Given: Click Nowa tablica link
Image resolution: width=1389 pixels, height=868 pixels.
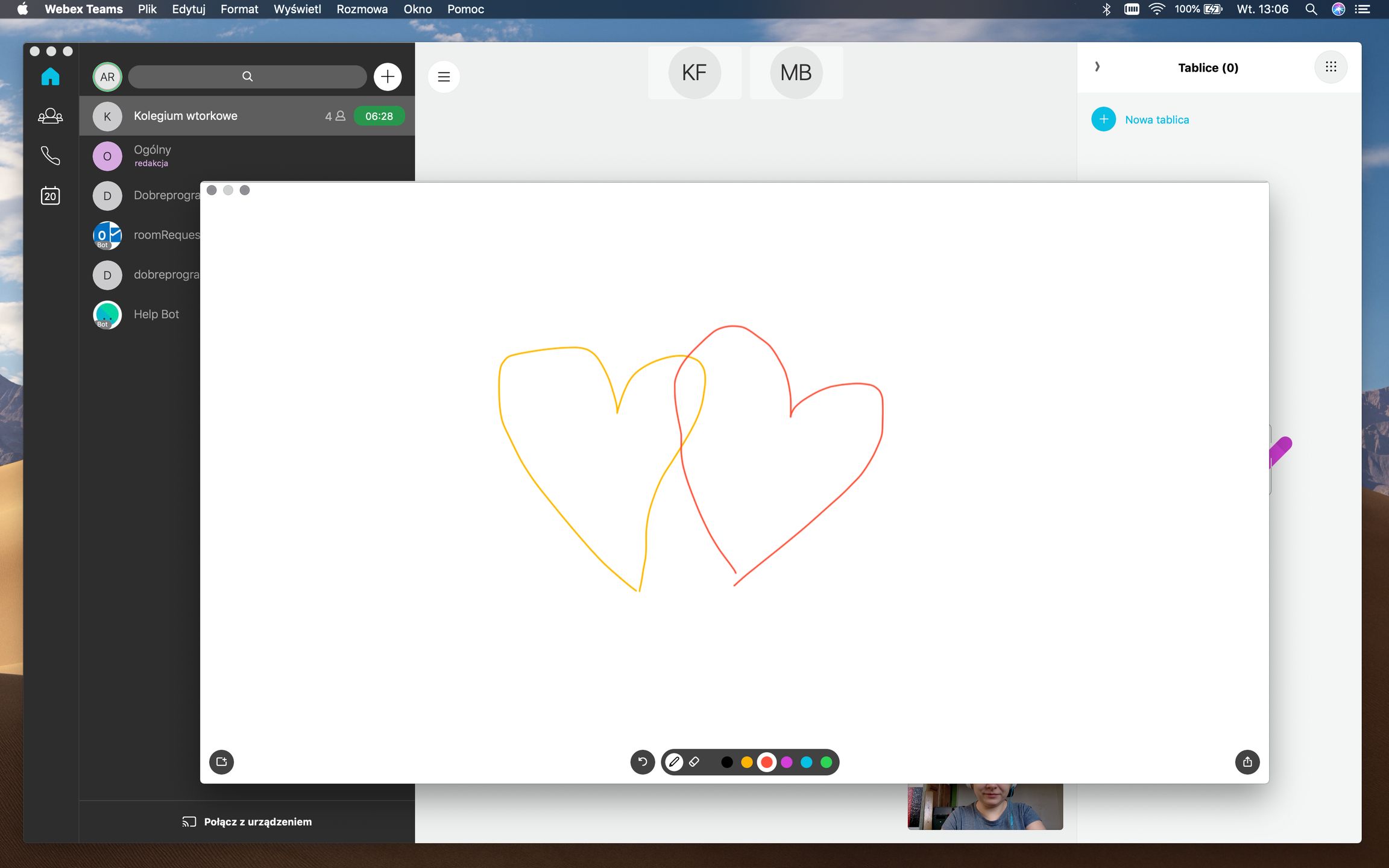Looking at the screenshot, I should tap(1156, 119).
